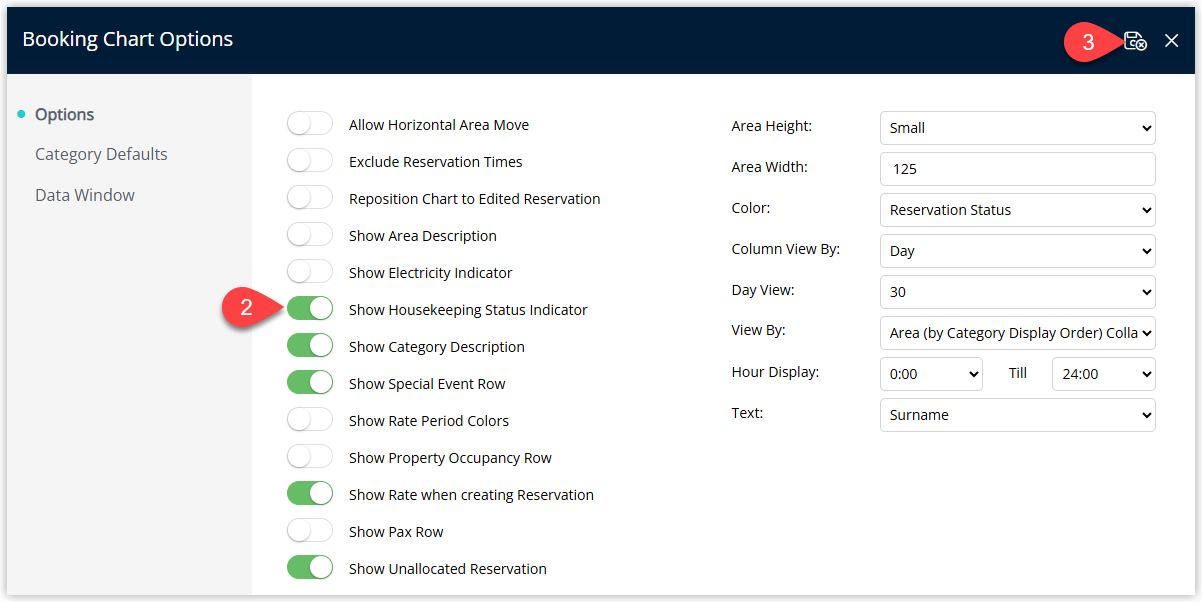Viewport: 1203px width, 603px height.
Task: Open the Color dropdown showing Reservation Status
Action: click(x=1017, y=210)
